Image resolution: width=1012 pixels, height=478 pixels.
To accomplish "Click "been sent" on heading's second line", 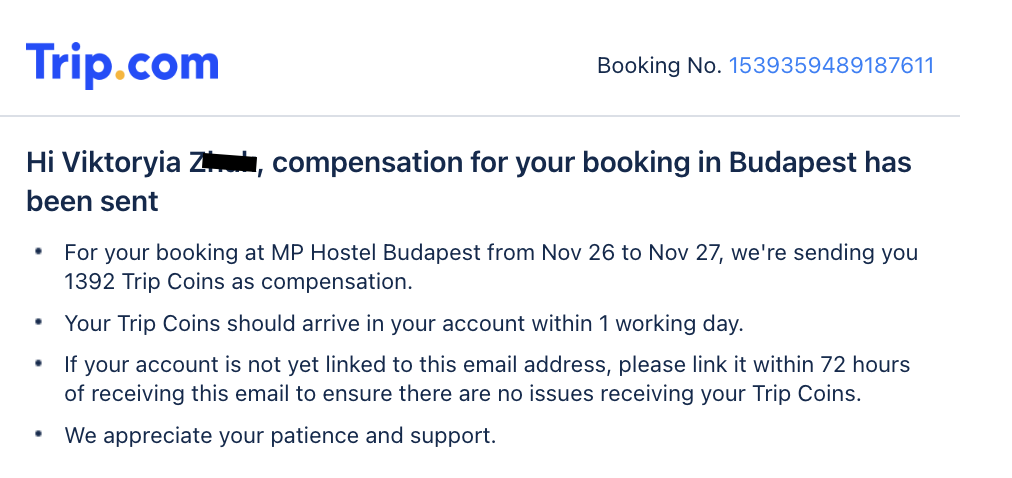I will pyautogui.click(x=92, y=201).
